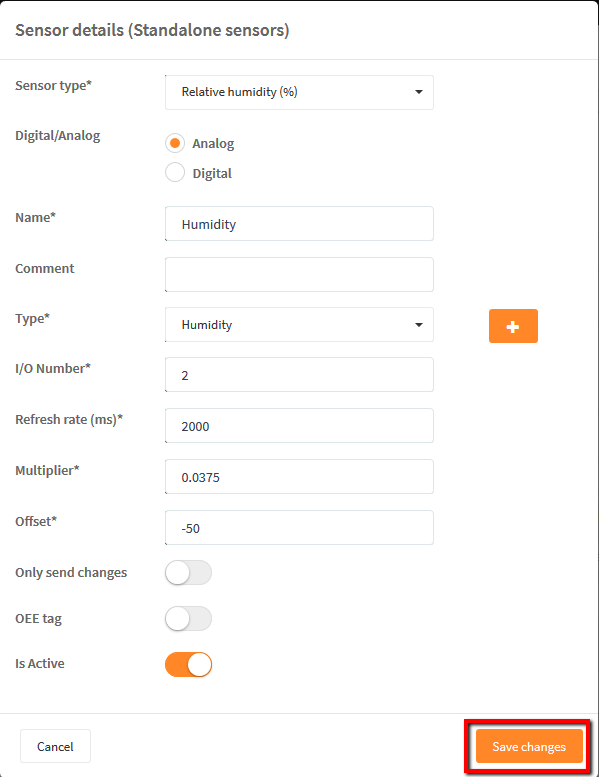This screenshot has width=599, height=777.
Task: Click the Cancel button
Action: tap(55, 746)
